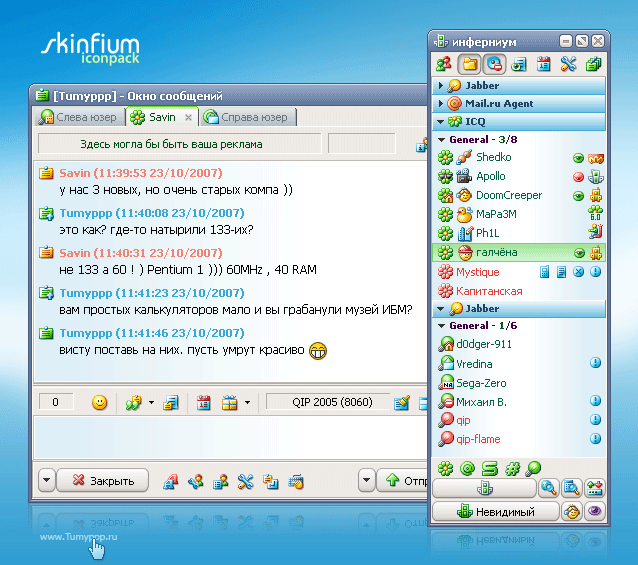Open settings wrench icon in contact list toolbar
The image size is (638, 565).
tap(568, 64)
